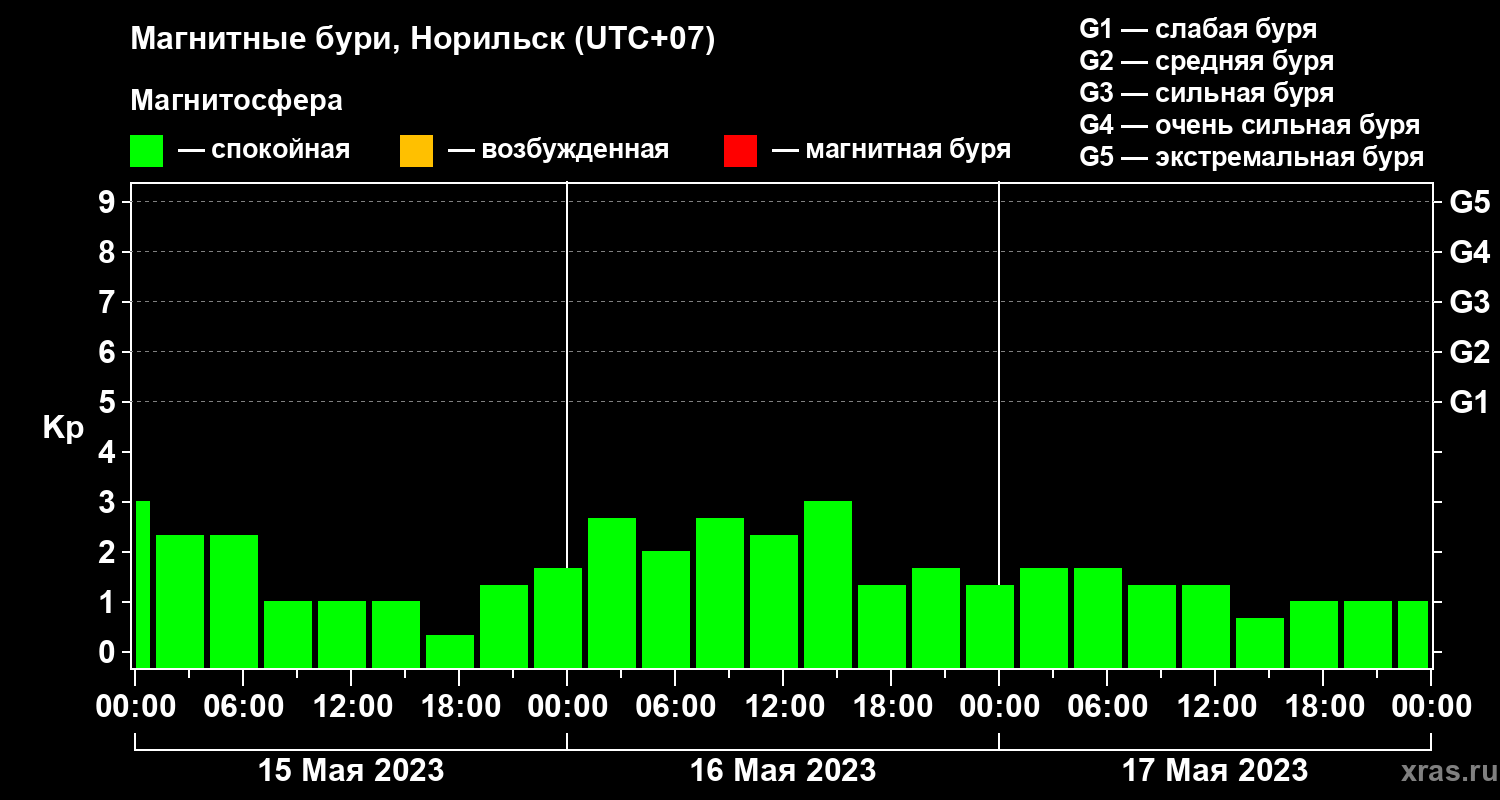Click the Kp value 9 on left axis
1500x800 pixels.
(x=109, y=202)
